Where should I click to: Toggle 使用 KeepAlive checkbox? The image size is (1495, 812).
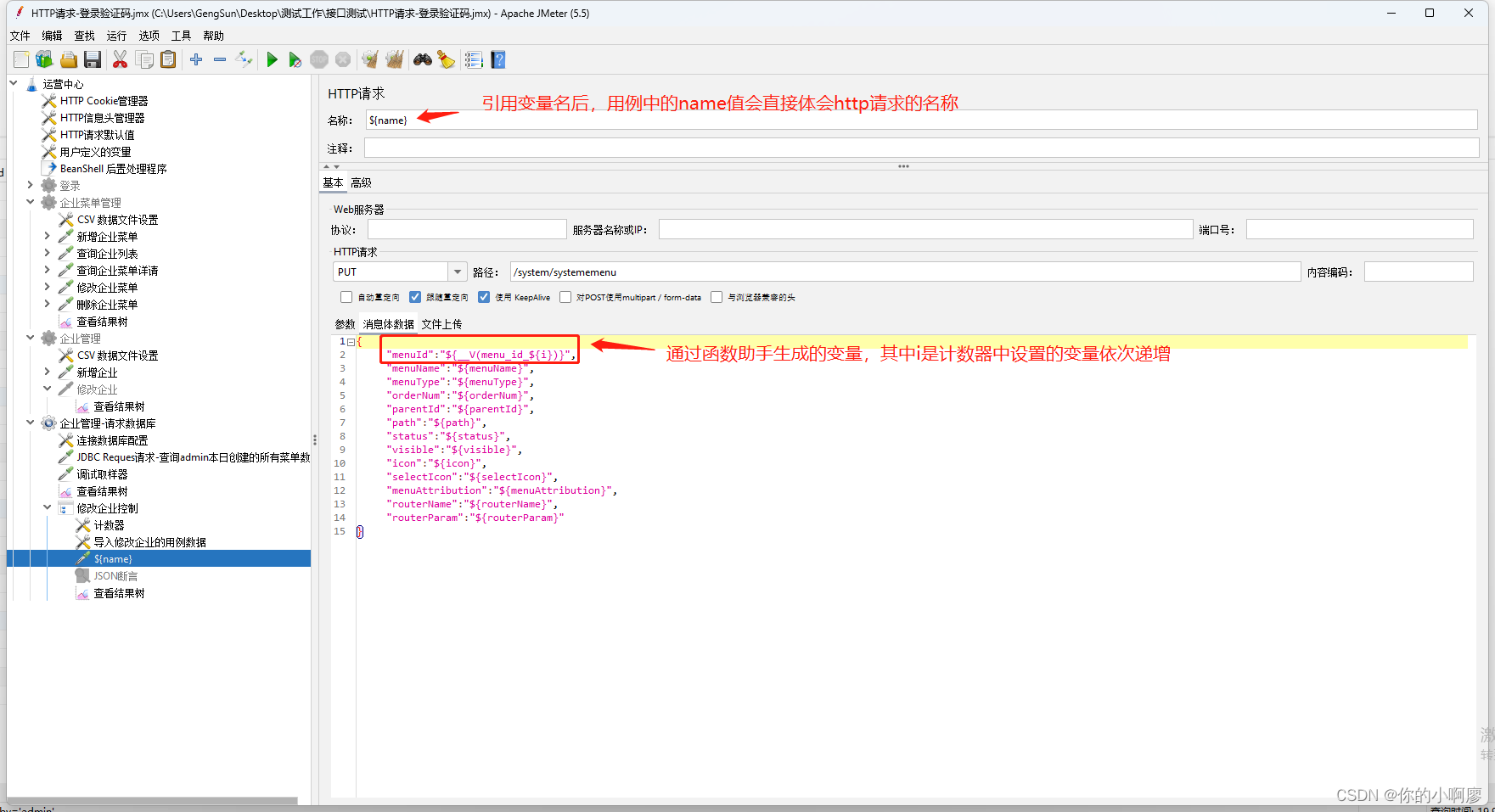coord(484,297)
